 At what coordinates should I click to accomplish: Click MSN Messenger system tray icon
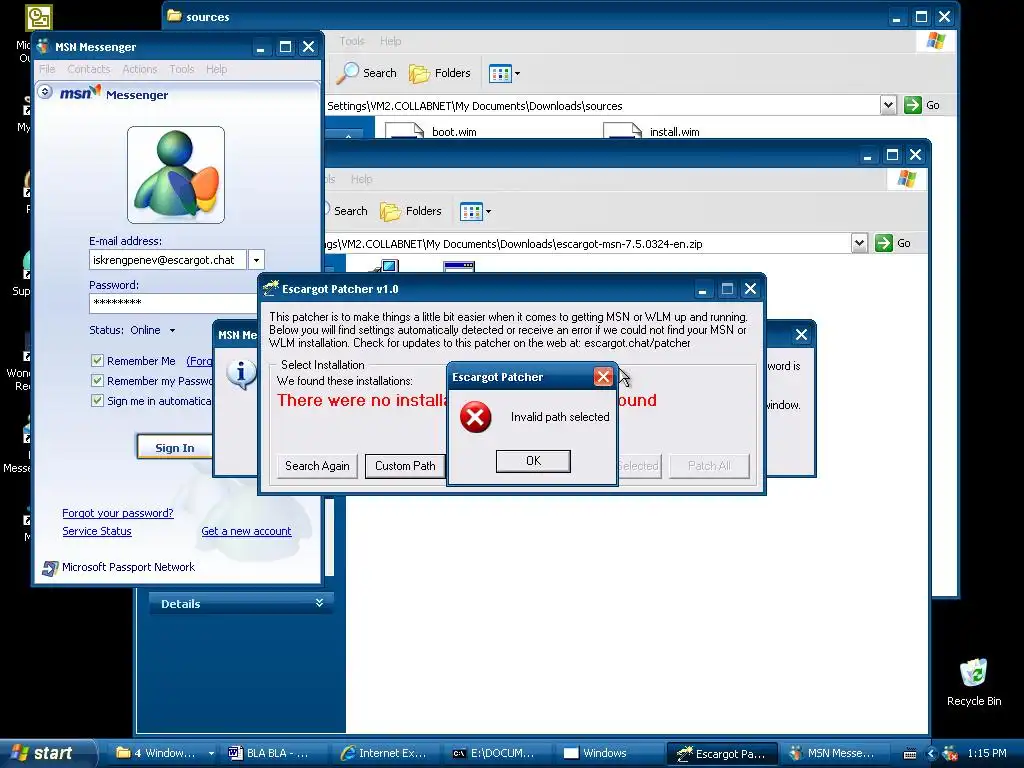950,754
